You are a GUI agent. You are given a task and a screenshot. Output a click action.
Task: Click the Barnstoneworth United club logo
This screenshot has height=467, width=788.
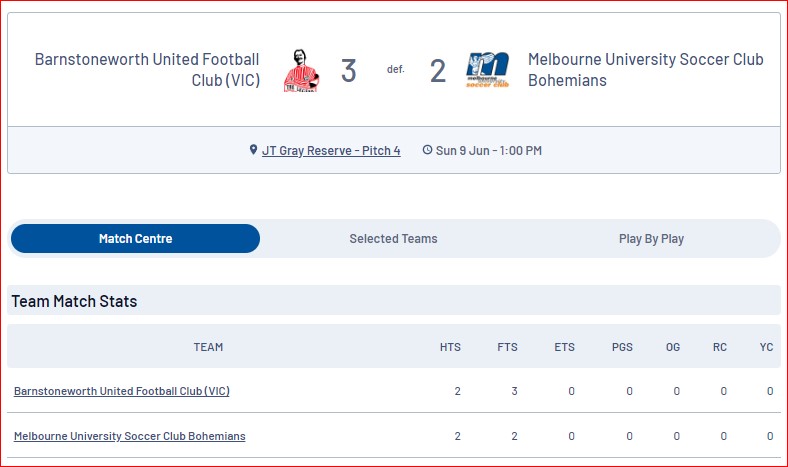pos(301,70)
